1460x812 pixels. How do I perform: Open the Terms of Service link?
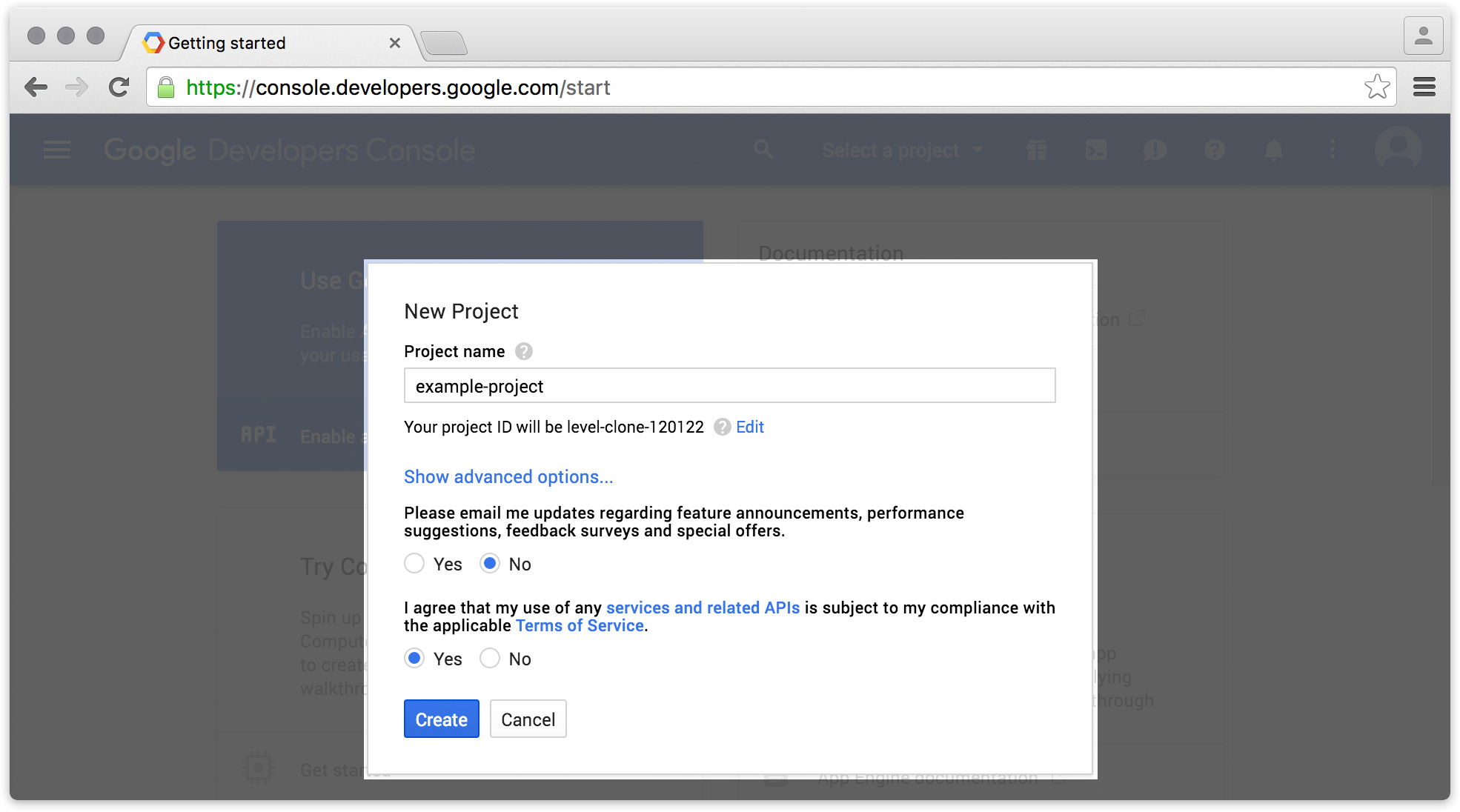580,626
